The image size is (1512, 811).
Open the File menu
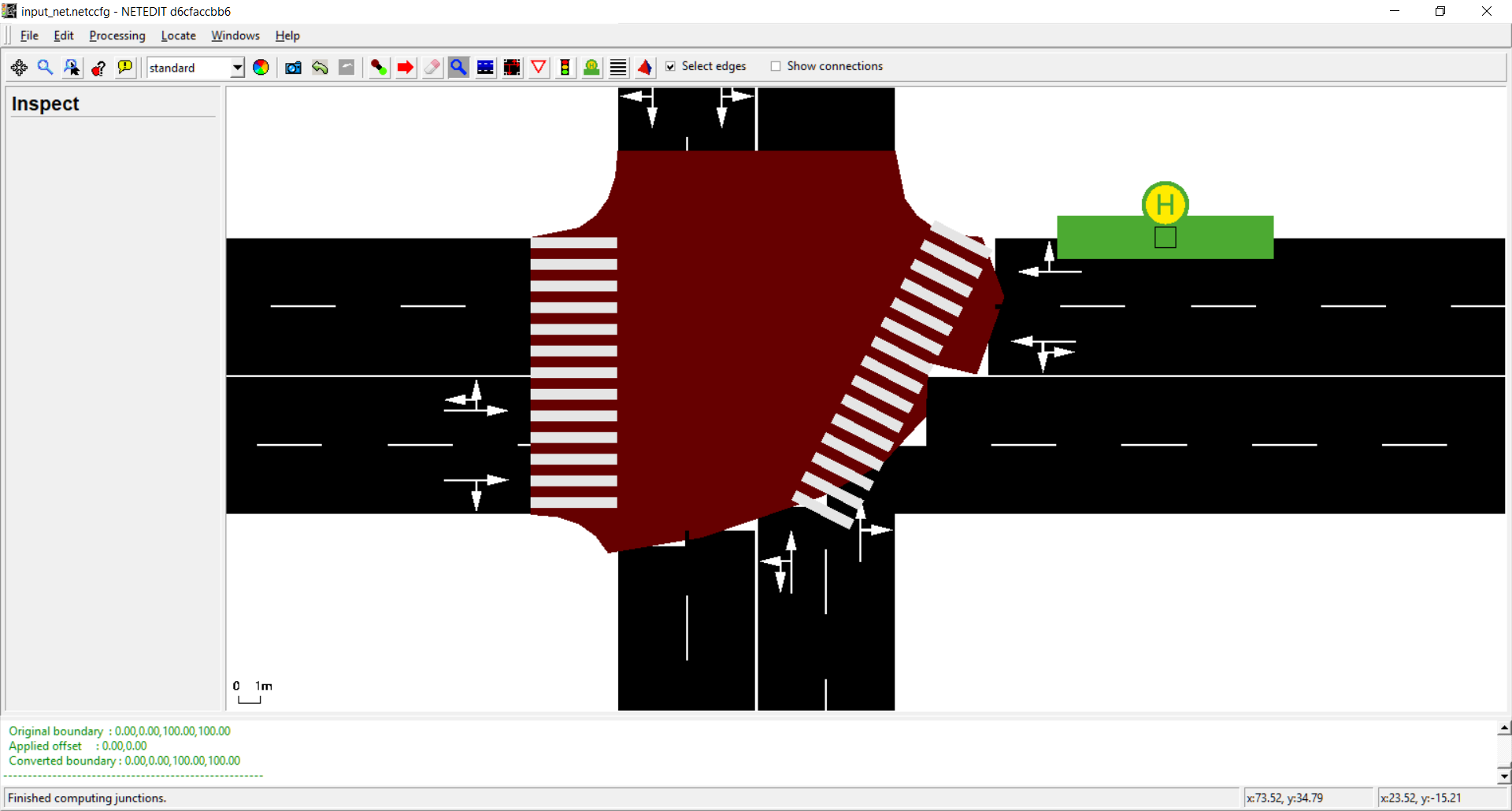pyautogui.click(x=29, y=35)
